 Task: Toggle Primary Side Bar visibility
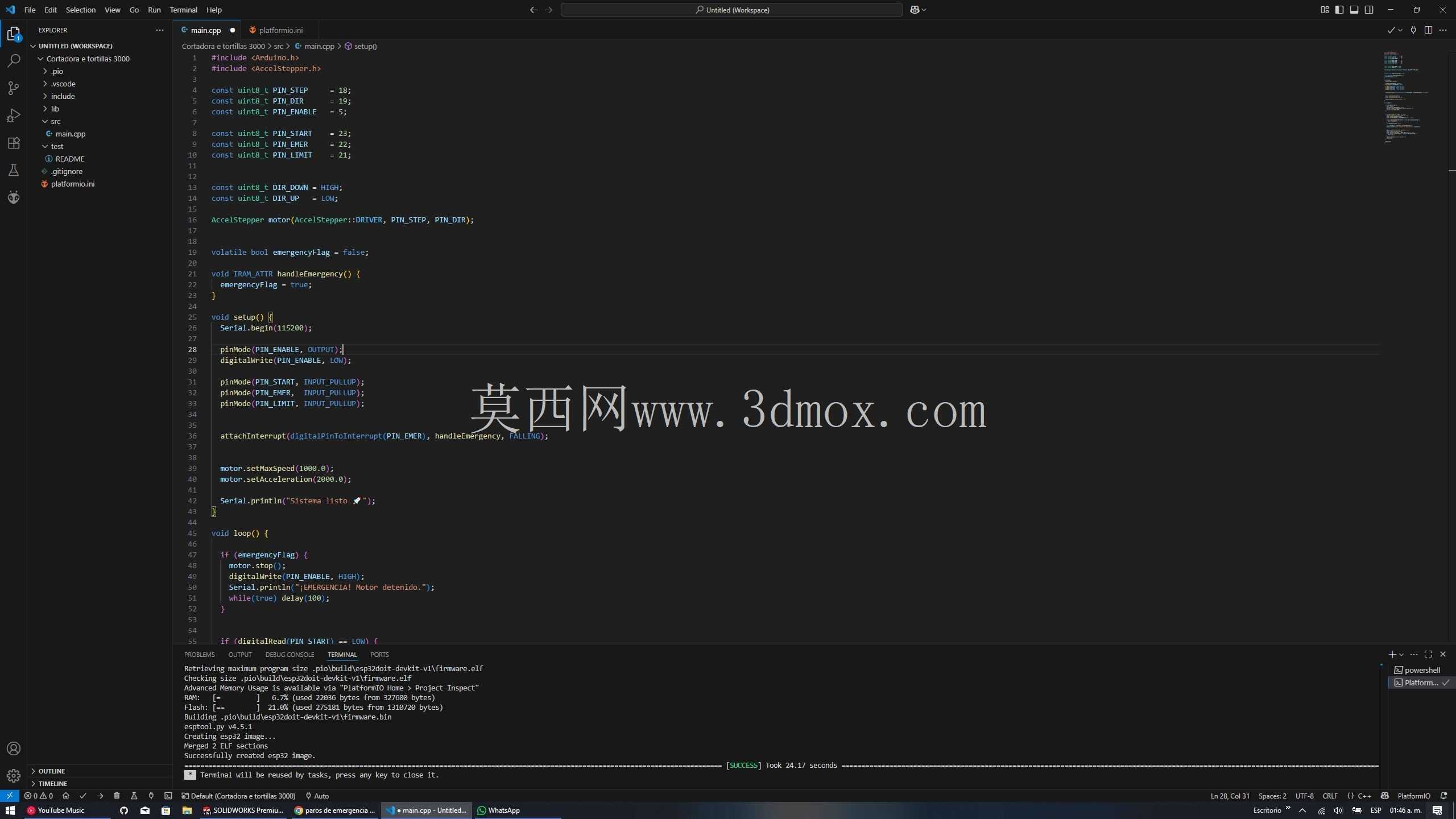pos(1339,10)
